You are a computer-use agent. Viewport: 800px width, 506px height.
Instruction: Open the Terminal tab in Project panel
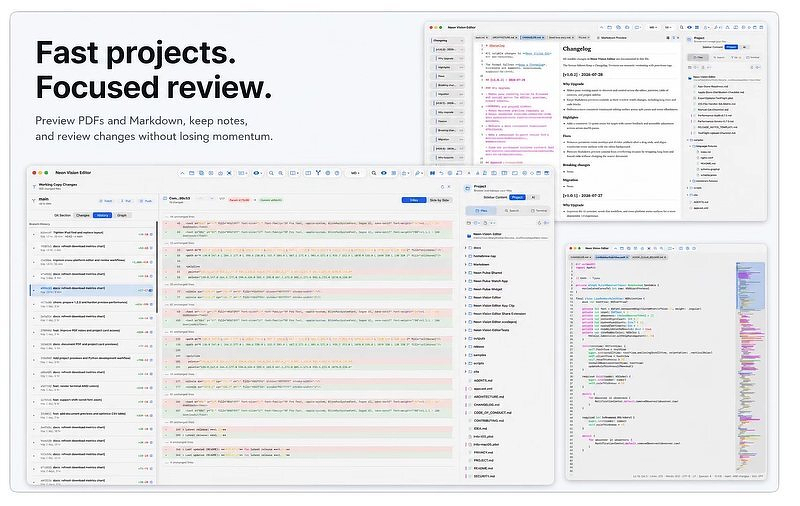click(x=539, y=210)
